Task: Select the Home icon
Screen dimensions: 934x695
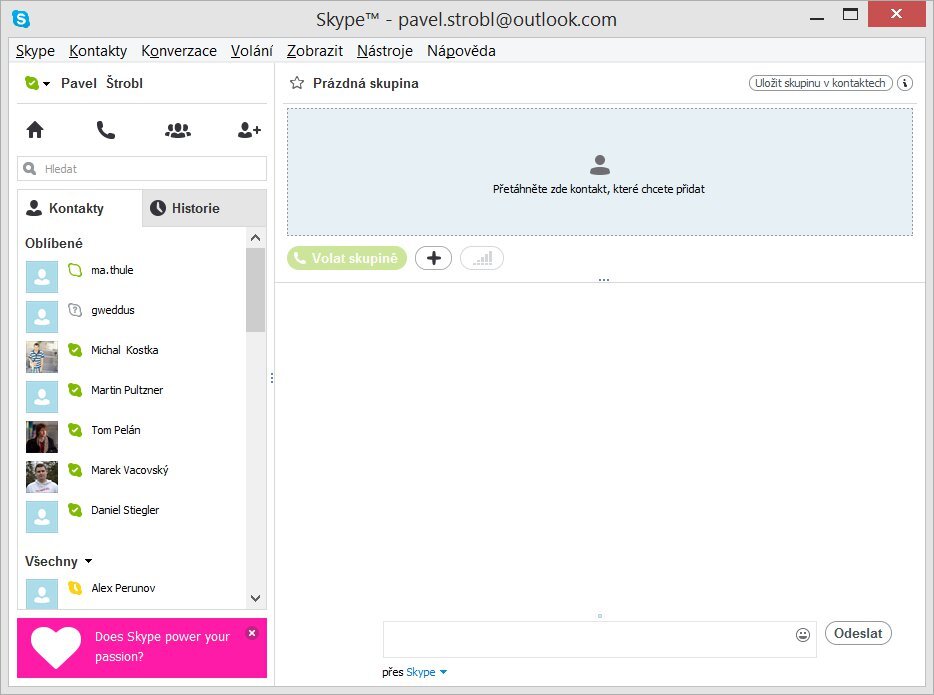Action: [35, 129]
